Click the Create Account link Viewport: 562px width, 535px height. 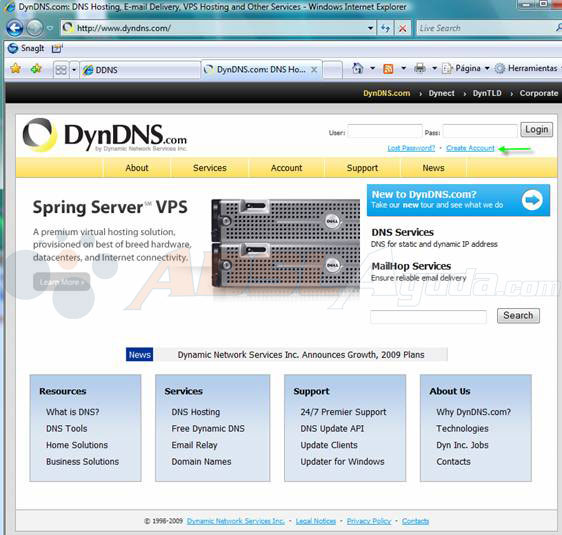470,148
